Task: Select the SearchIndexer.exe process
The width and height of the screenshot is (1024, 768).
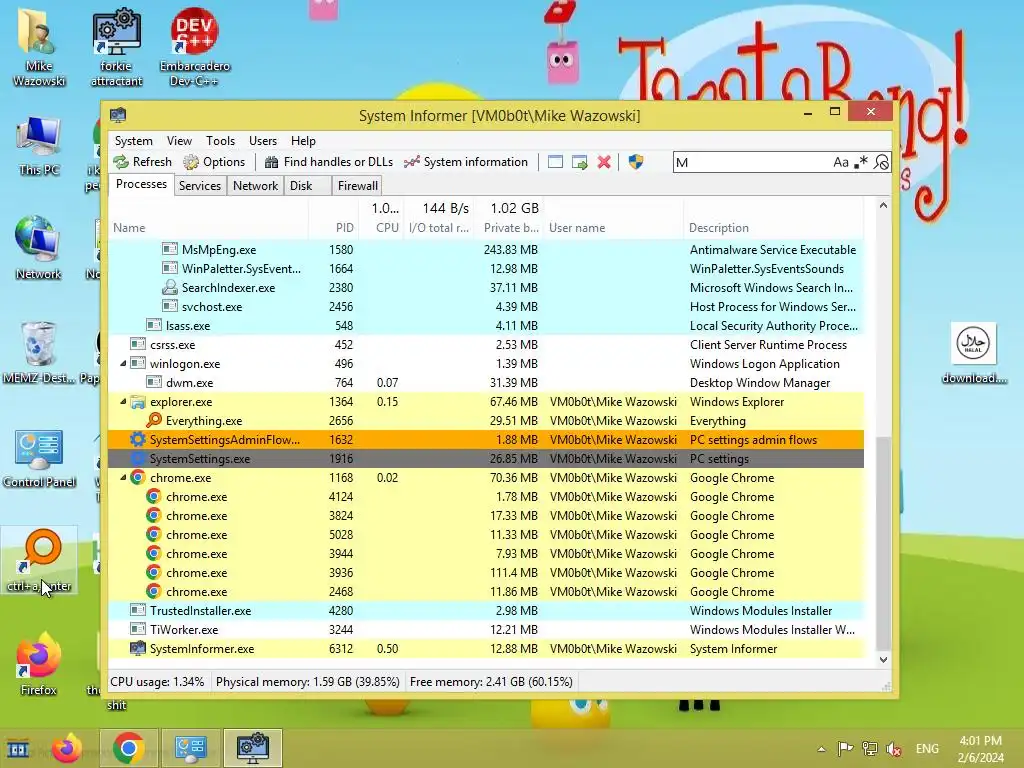Action: point(487,287)
